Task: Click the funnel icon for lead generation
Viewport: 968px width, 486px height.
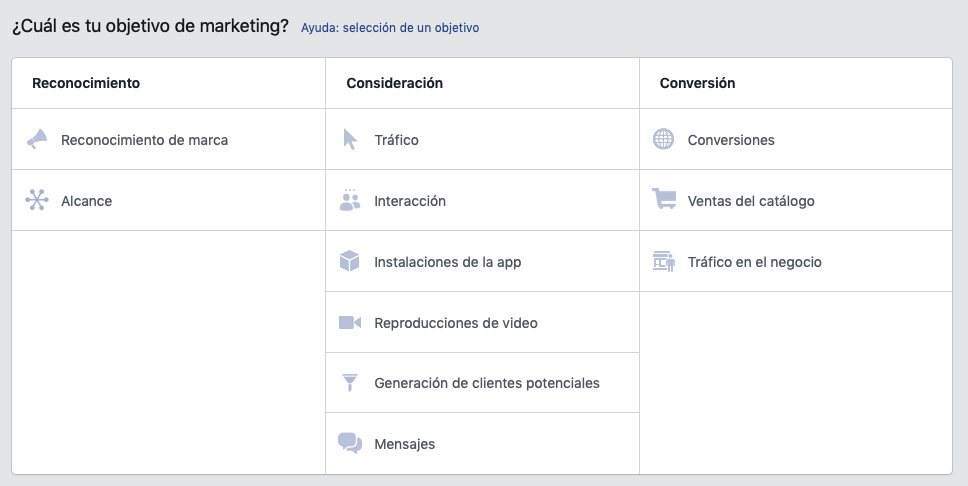Action: [350, 383]
